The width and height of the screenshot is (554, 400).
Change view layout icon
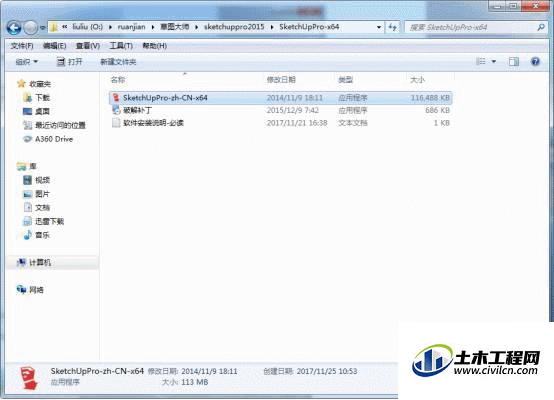click(481, 62)
